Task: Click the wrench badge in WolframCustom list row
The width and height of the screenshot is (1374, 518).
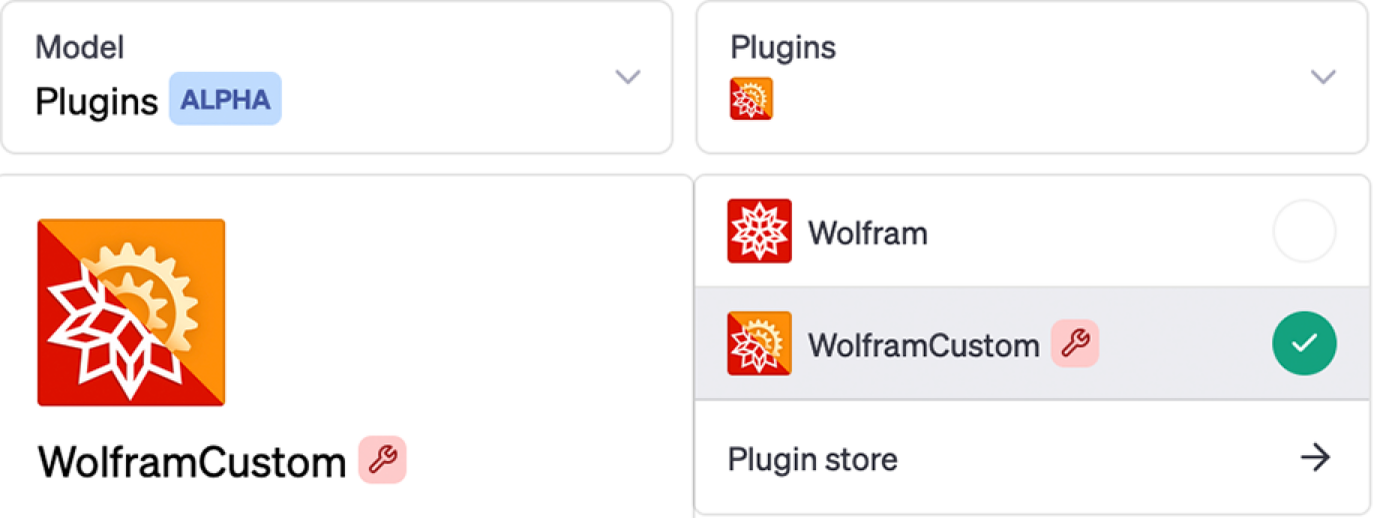Action: click(1075, 344)
